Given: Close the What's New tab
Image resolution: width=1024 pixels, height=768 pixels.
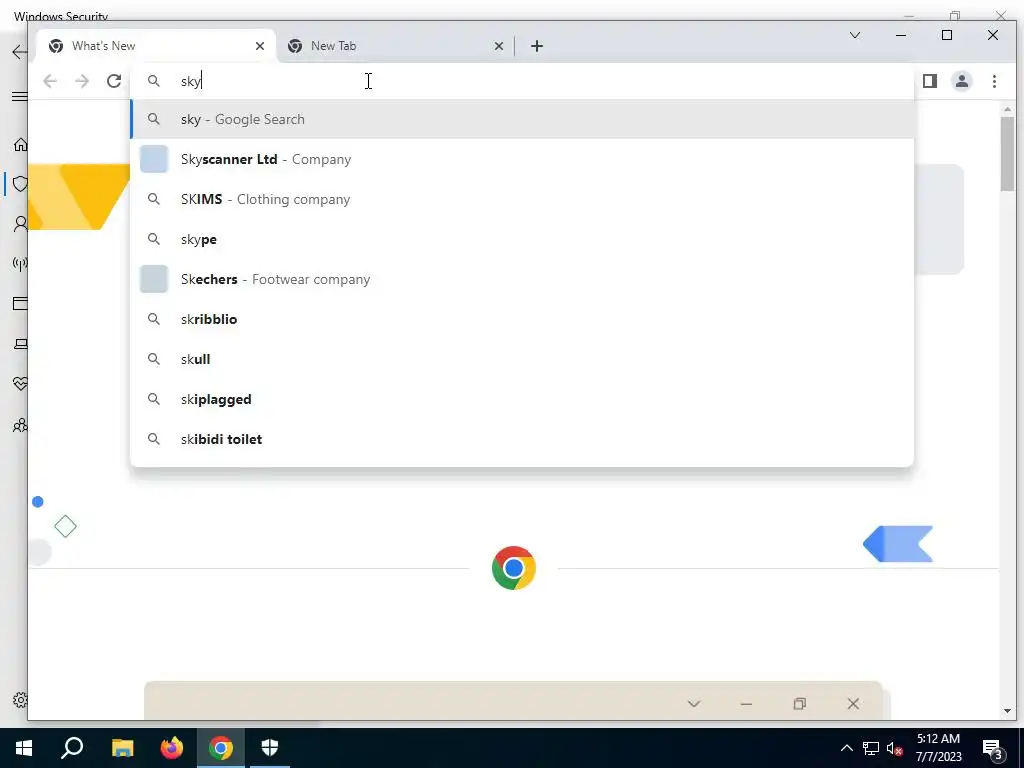Looking at the screenshot, I should 260,46.
